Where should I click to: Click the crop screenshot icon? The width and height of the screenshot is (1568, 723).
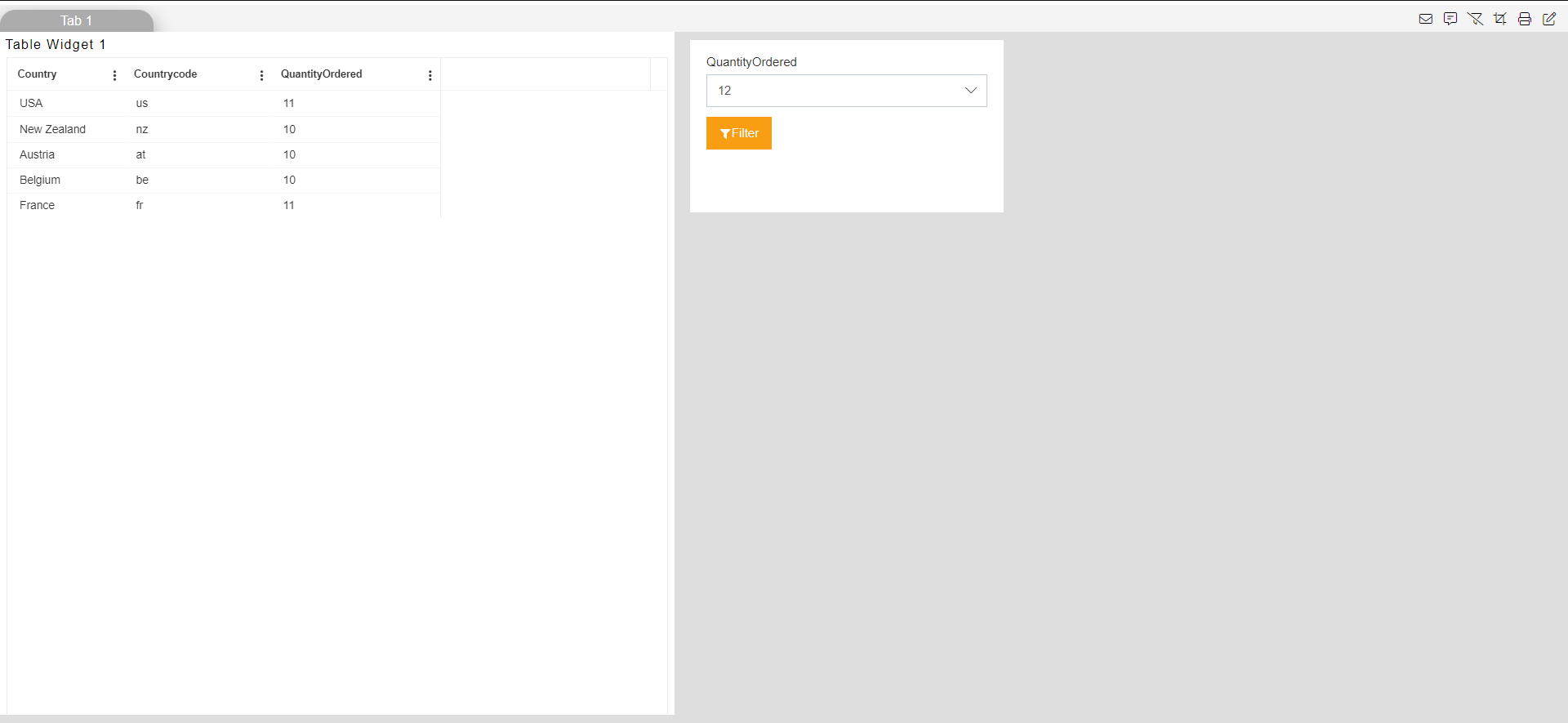tap(1500, 19)
